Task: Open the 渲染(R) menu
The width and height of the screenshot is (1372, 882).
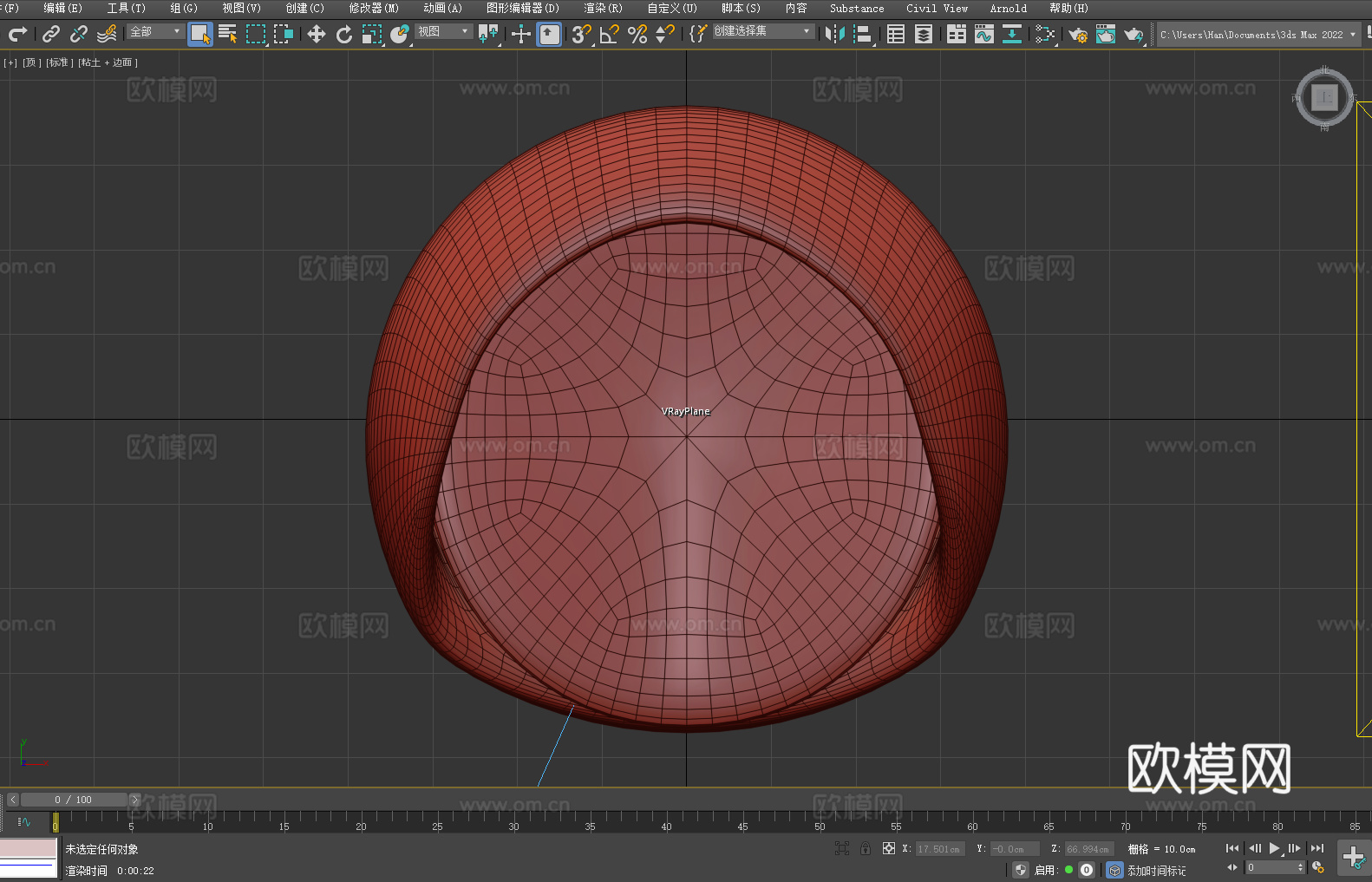Action: [603, 8]
